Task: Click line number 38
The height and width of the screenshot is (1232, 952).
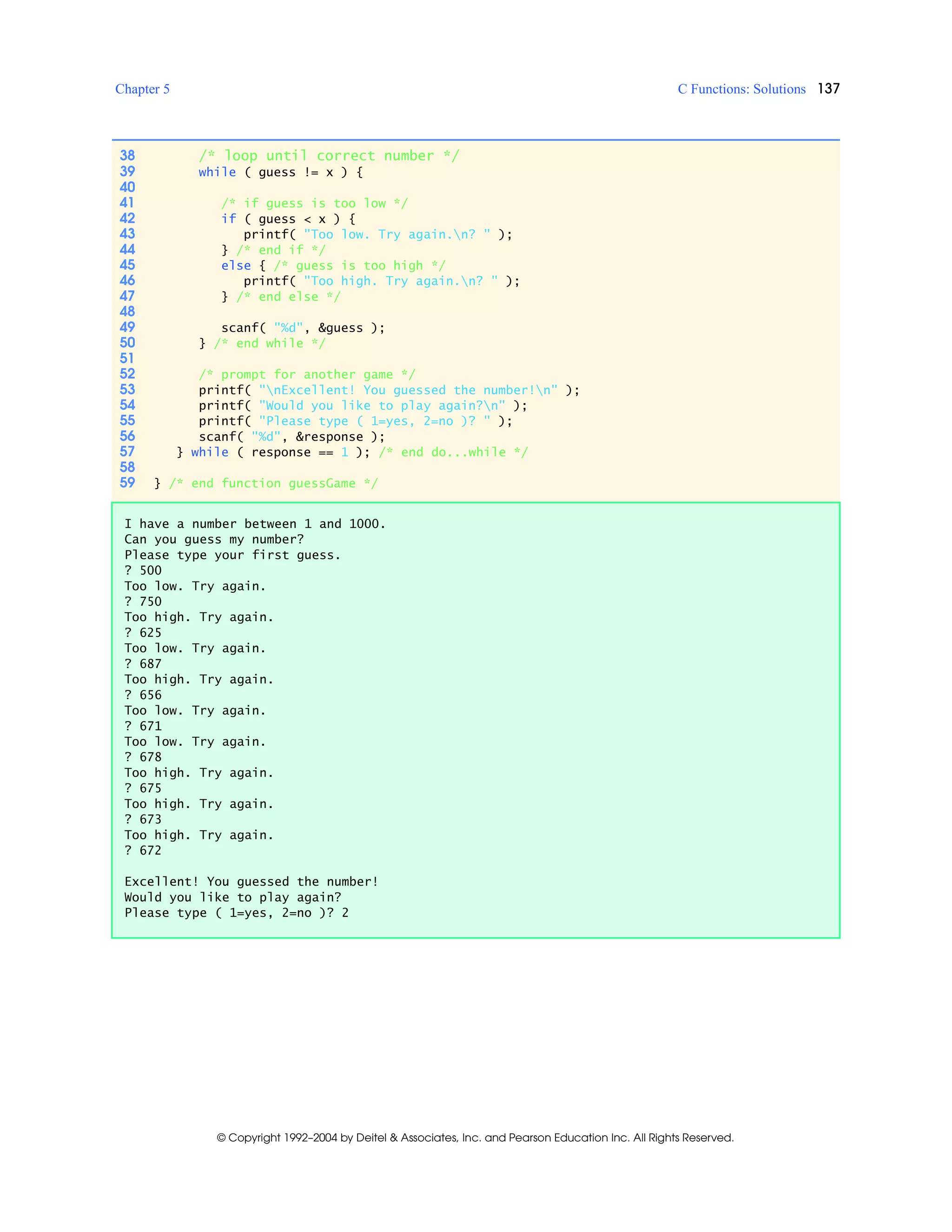Action: [x=127, y=156]
